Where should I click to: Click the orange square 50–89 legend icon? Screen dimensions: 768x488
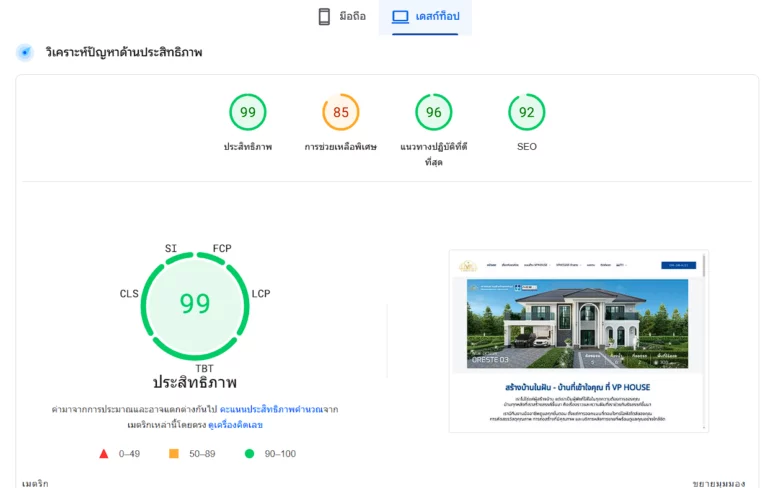coord(174,454)
